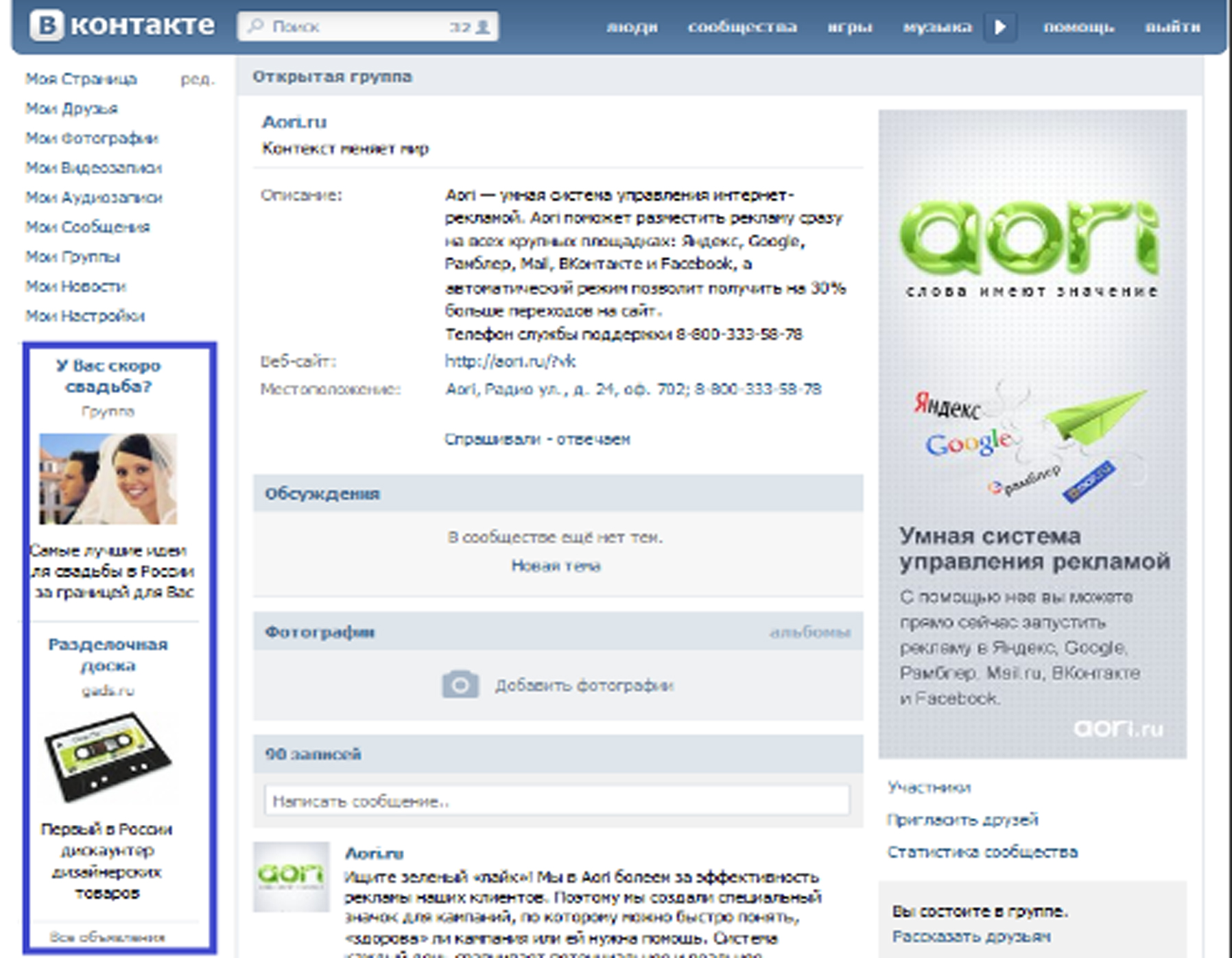This screenshot has width=1232, height=958.
Task: Click помощь in the header
Action: 1078,27
